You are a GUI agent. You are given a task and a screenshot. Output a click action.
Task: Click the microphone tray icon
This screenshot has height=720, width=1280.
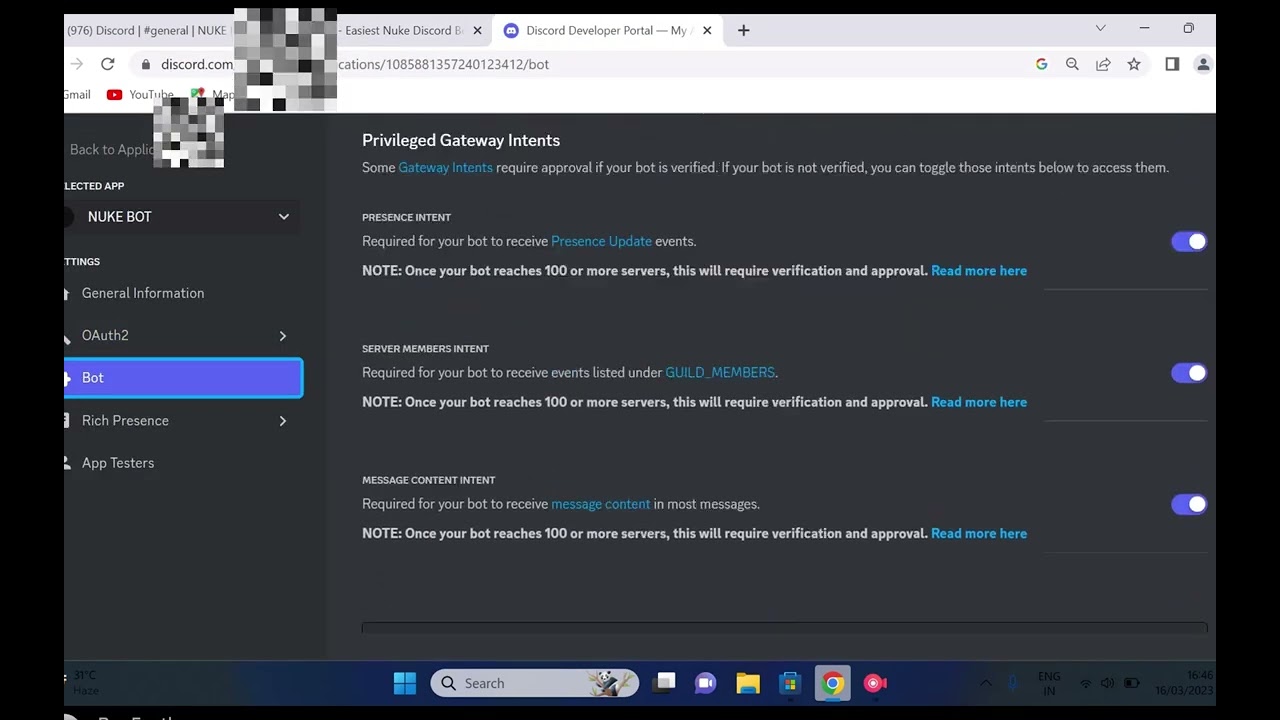pyautogui.click(x=1013, y=683)
